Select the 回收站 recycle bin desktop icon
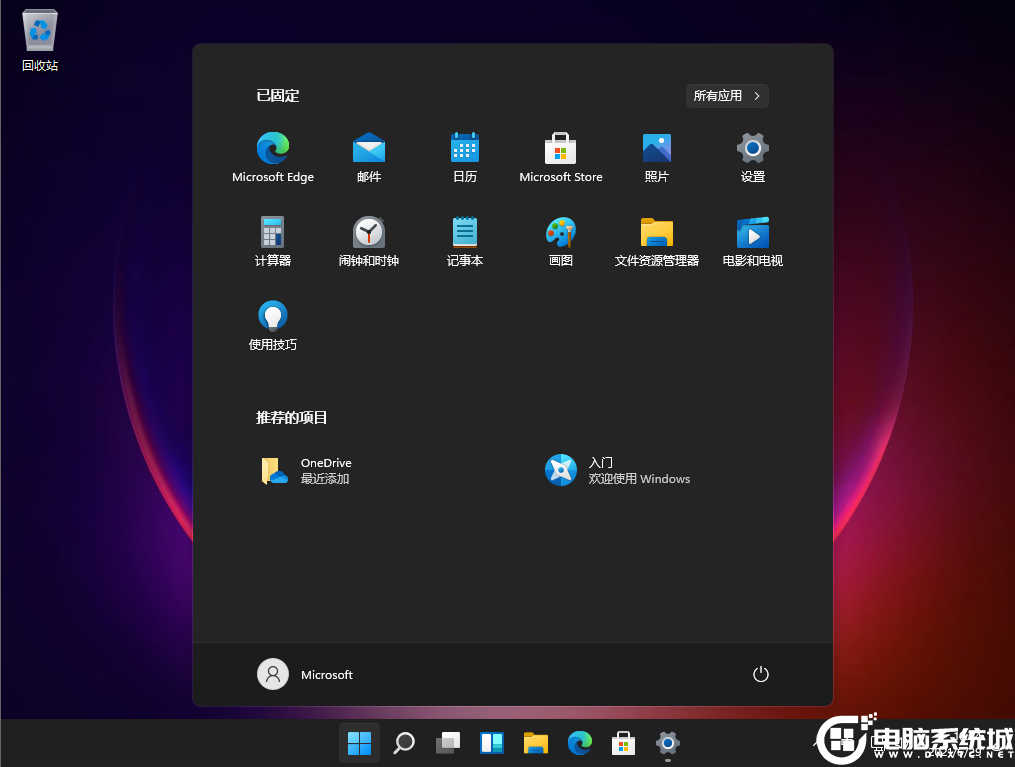This screenshot has width=1015, height=767. pyautogui.click(x=40, y=41)
